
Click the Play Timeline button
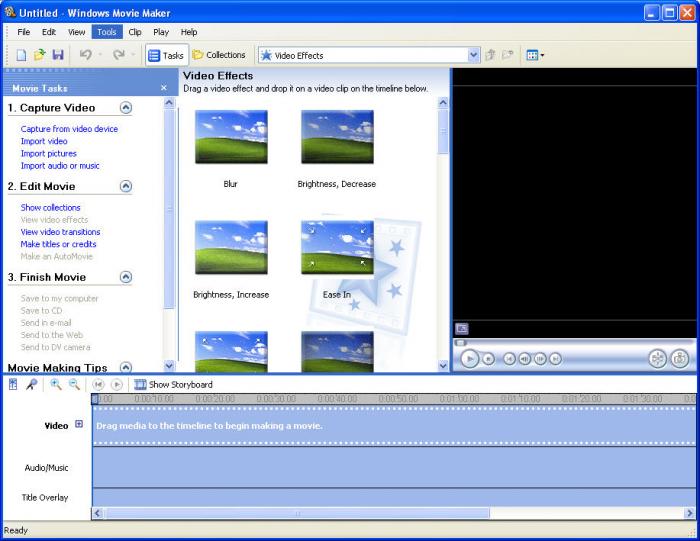pos(117,384)
